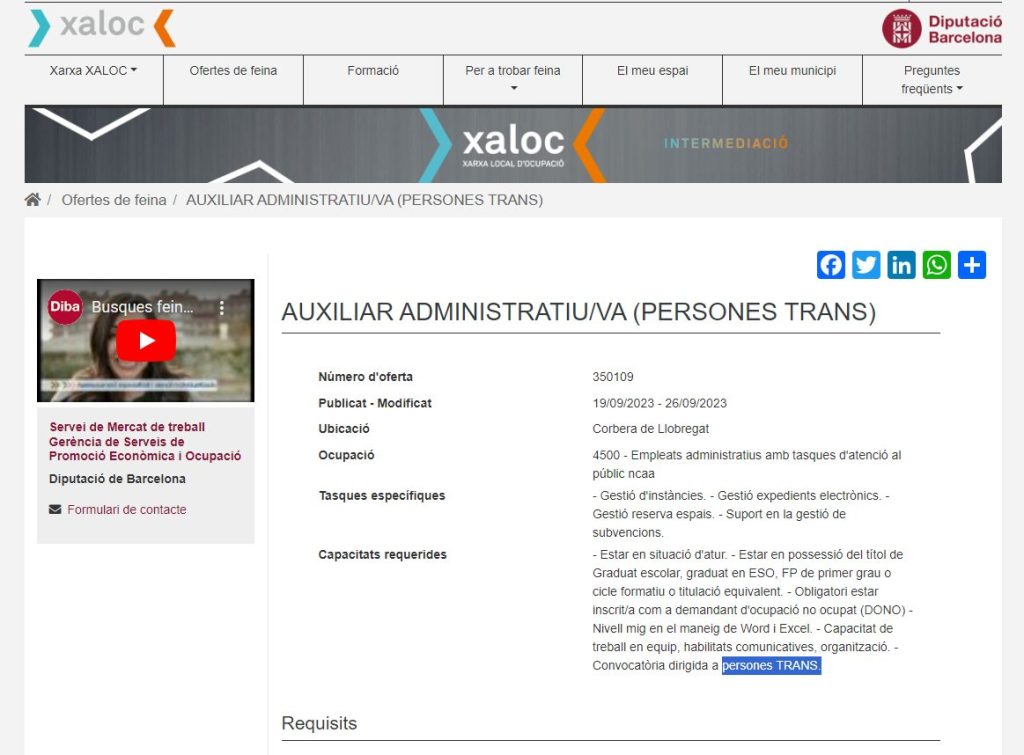Play the Busques feina YouTube video

(146, 340)
